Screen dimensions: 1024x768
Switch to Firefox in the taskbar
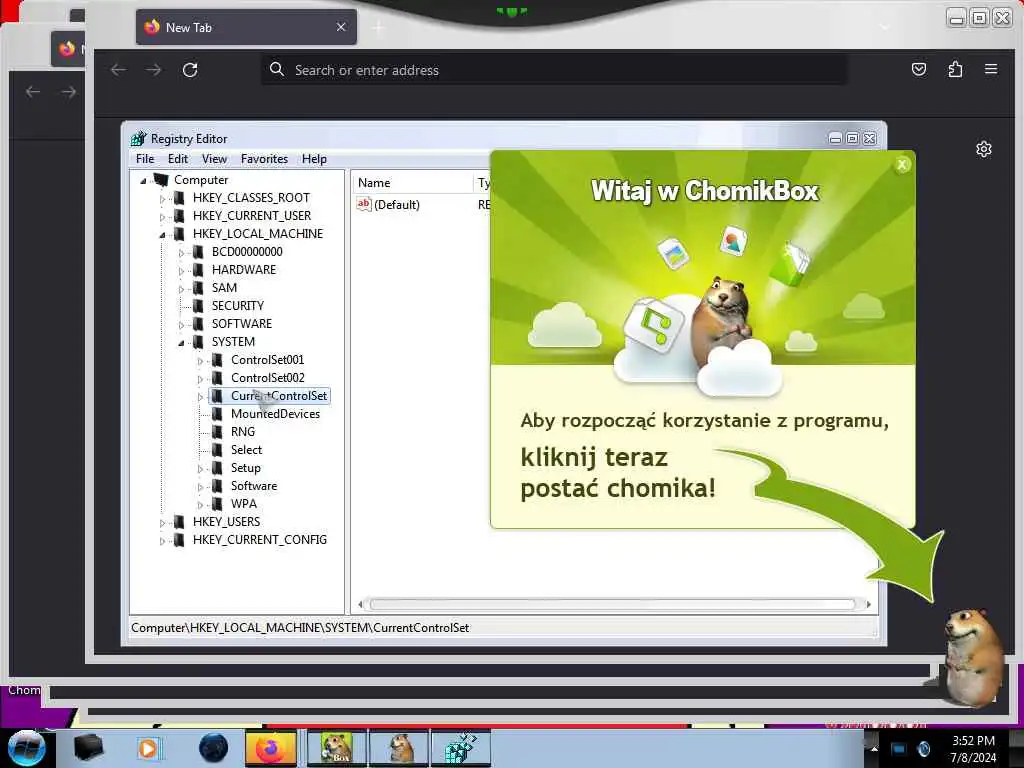(x=270, y=748)
